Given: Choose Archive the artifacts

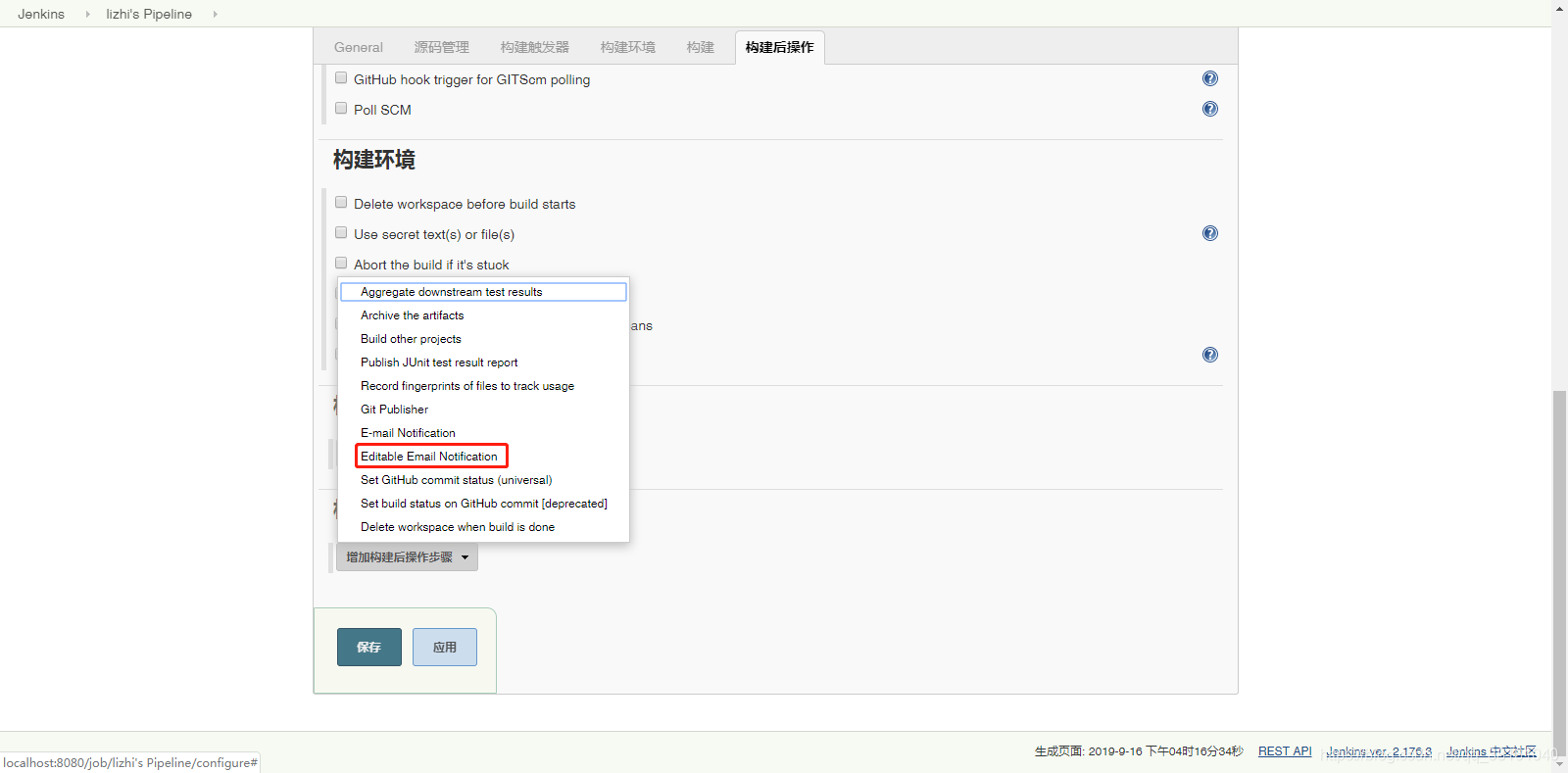Looking at the screenshot, I should tap(483, 315).
